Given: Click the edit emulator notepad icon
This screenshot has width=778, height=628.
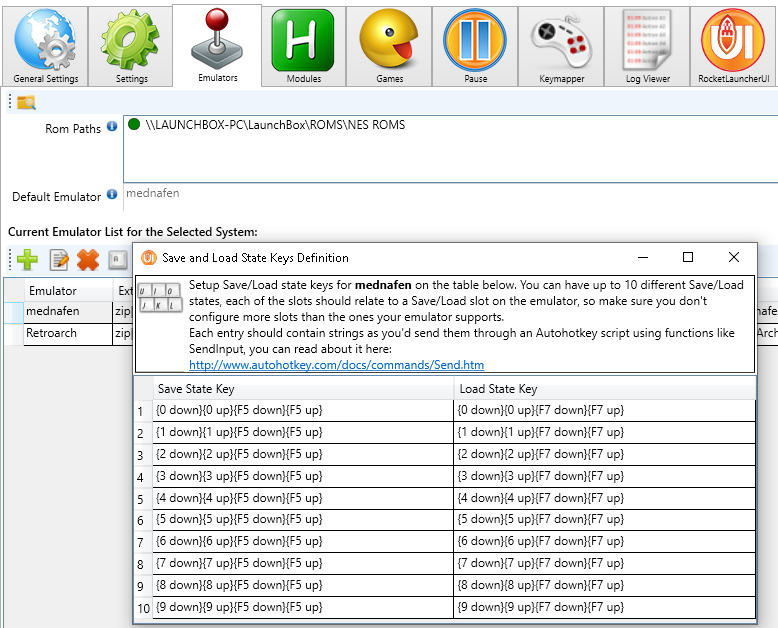Looking at the screenshot, I should point(59,260).
